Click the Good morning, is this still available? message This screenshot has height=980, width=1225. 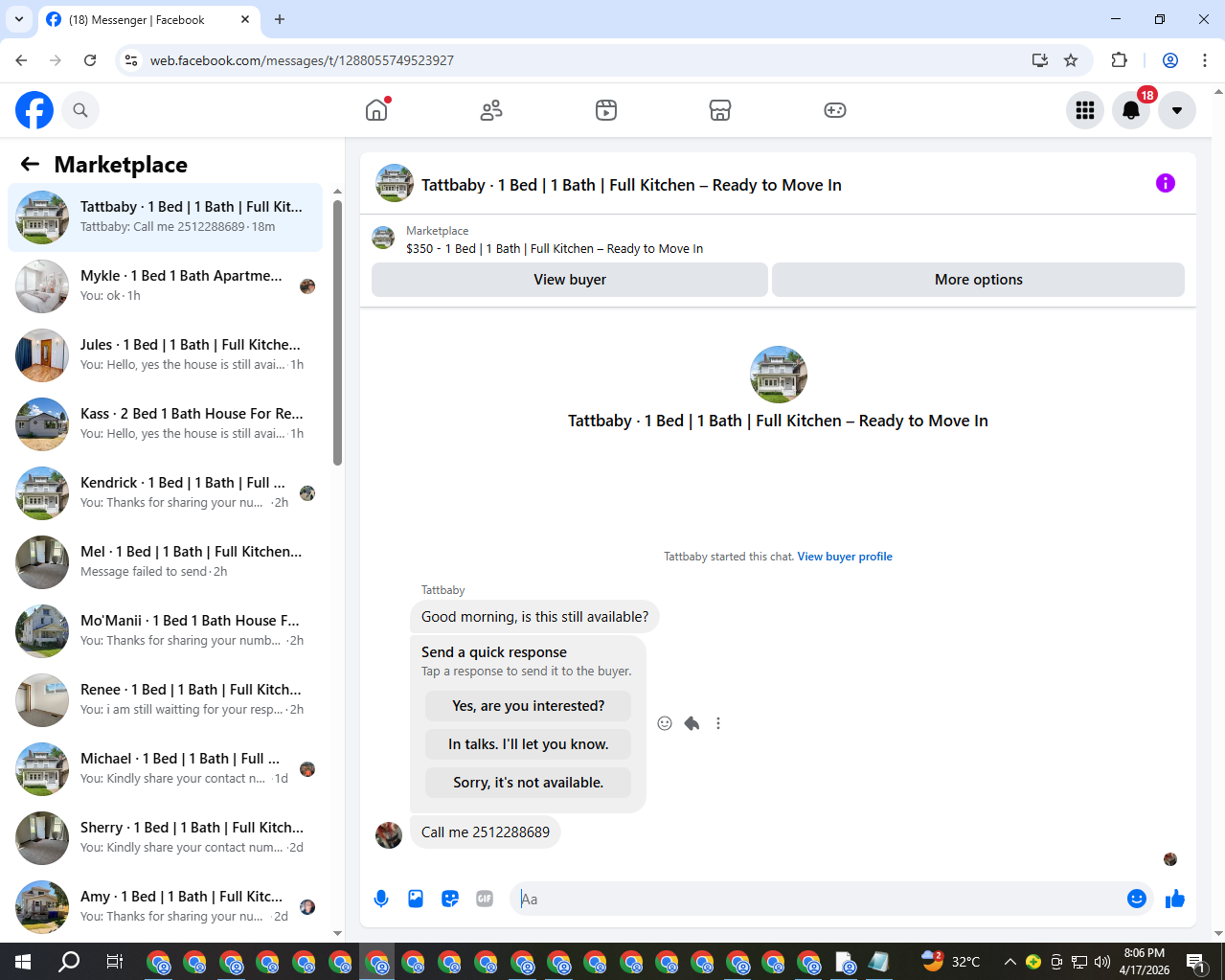click(534, 617)
